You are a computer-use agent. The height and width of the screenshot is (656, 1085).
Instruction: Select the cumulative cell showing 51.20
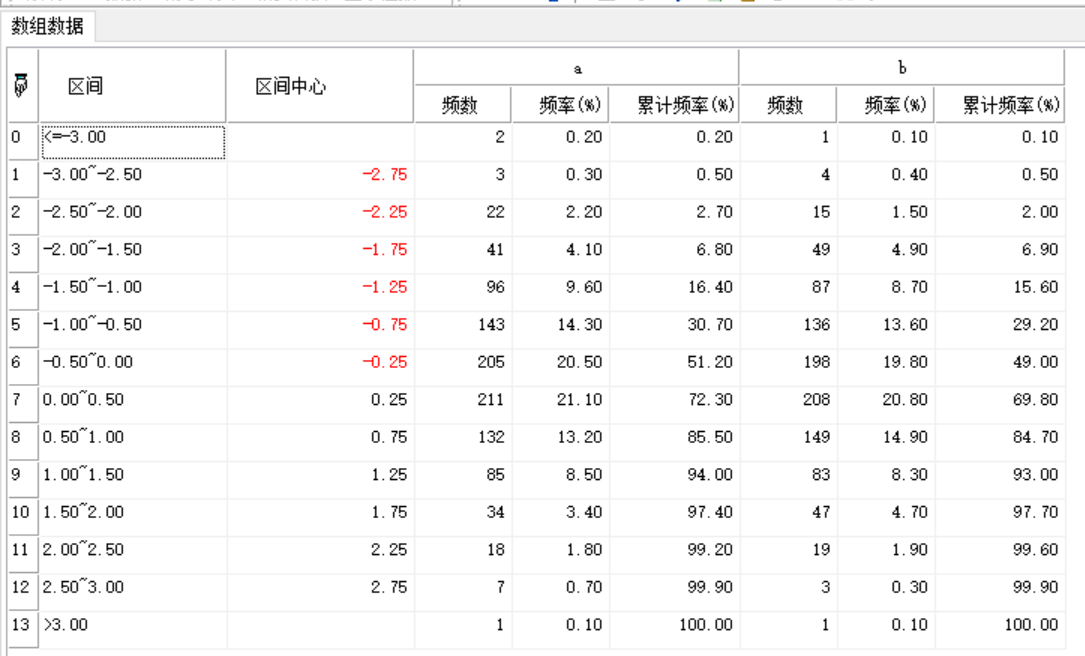(674, 362)
